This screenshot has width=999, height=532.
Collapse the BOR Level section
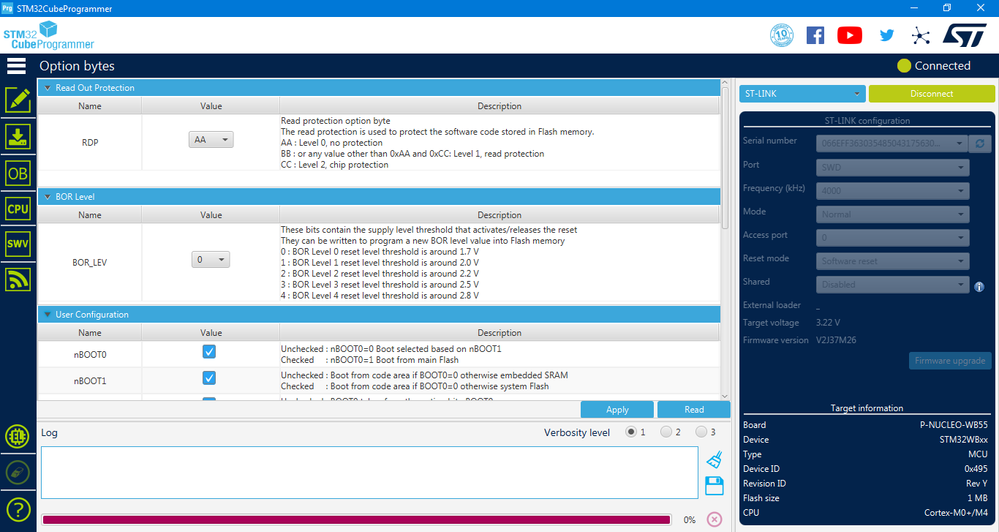pyautogui.click(x=47, y=197)
